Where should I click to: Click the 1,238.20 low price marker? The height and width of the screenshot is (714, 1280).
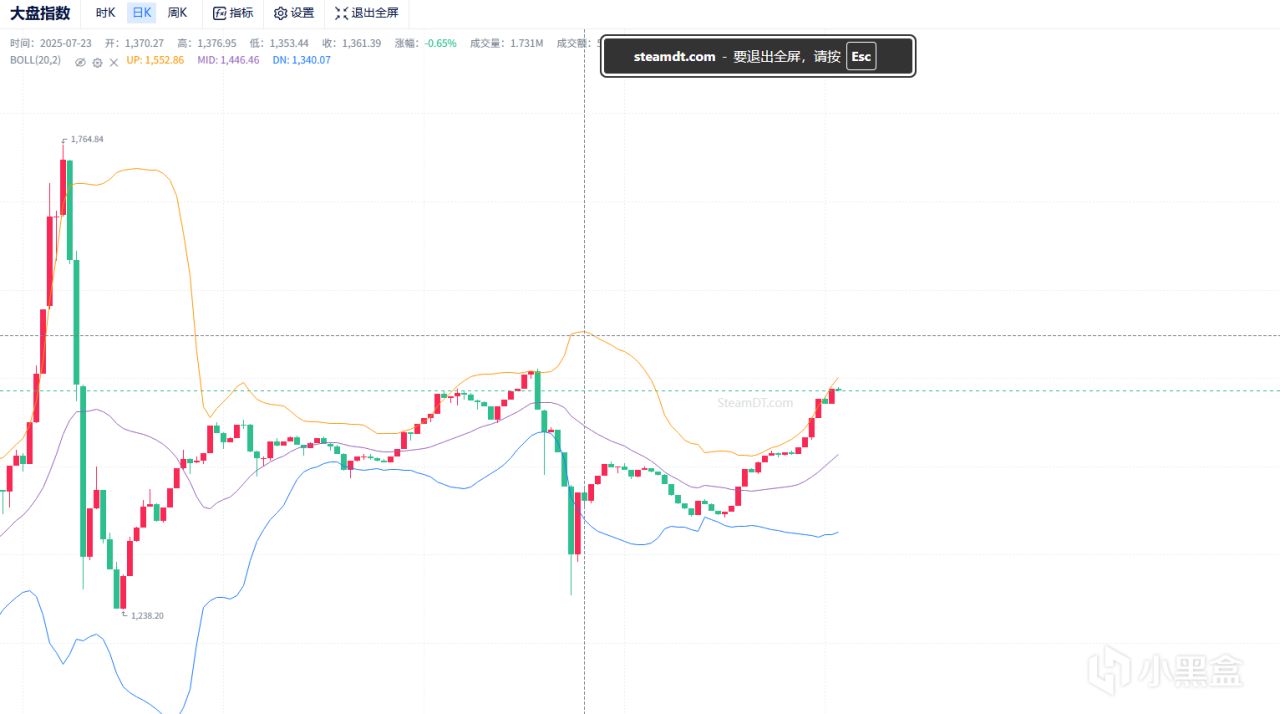tap(147, 616)
